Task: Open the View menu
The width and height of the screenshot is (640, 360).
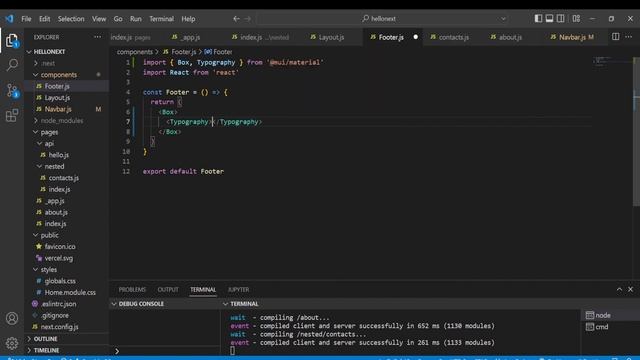Action: tap(99, 19)
